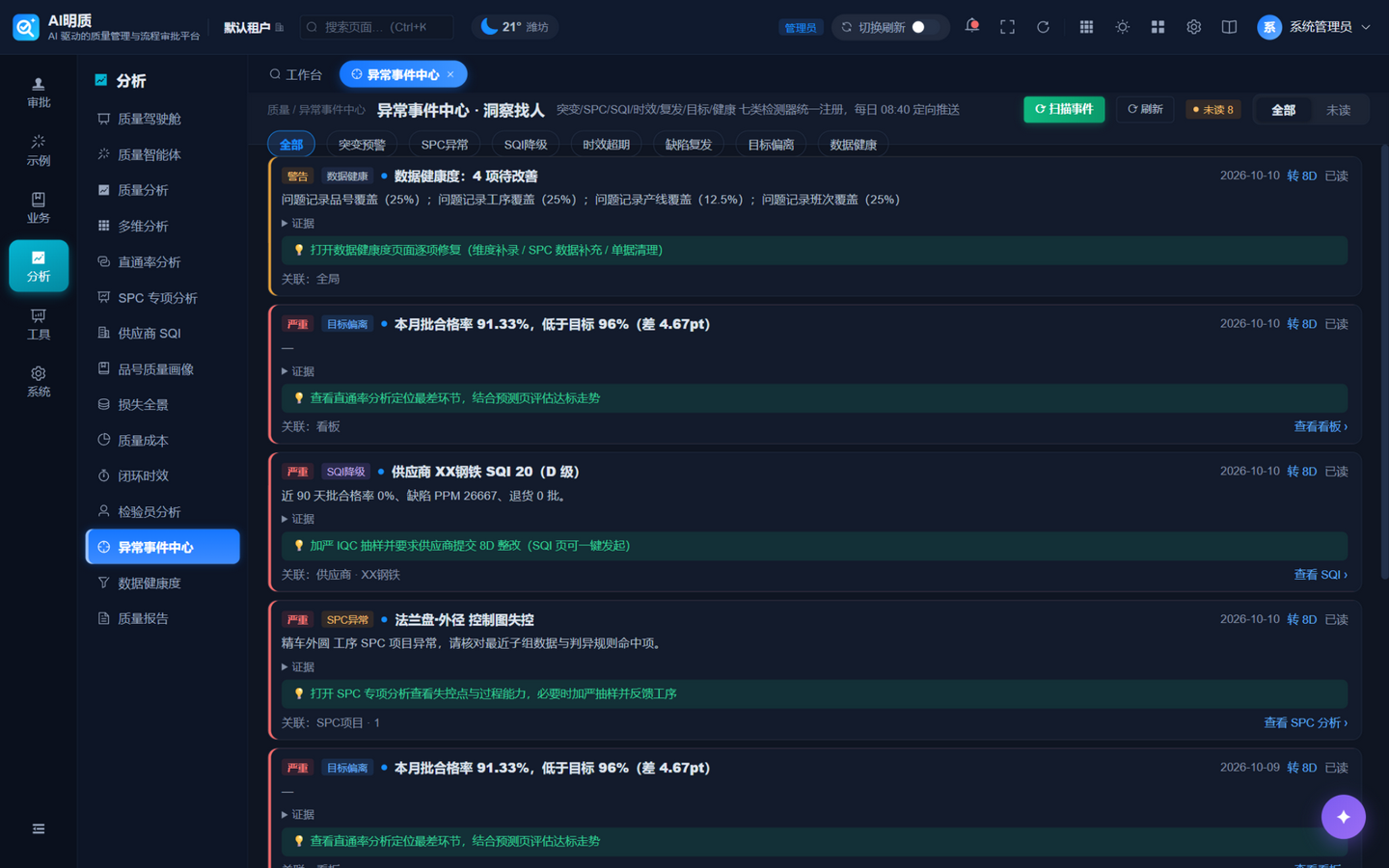Viewport: 1389px width, 868px height.
Task: Select the 全部 segment next to 未读
Action: pos(1283,110)
